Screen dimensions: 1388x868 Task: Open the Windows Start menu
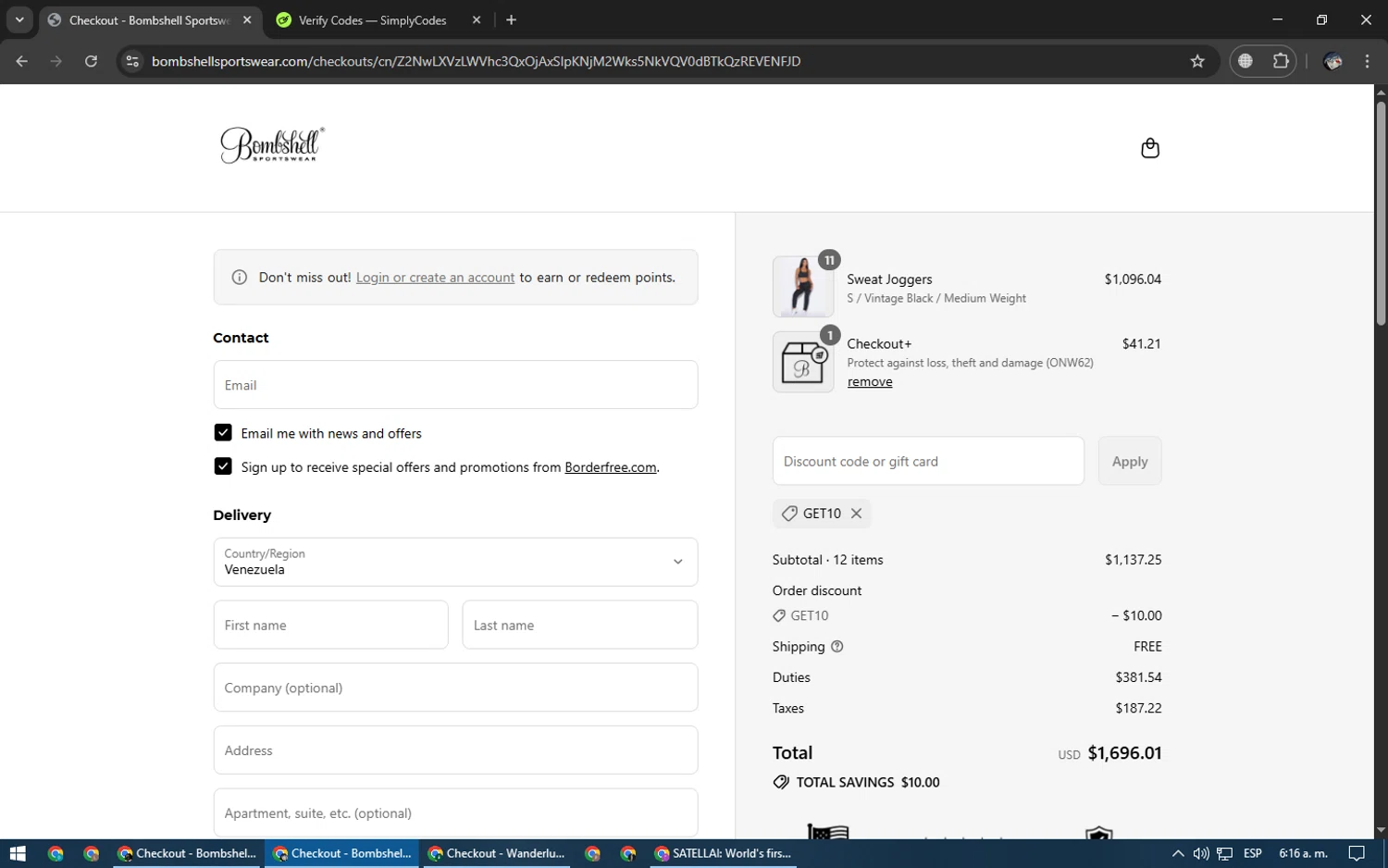pos(18,853)
